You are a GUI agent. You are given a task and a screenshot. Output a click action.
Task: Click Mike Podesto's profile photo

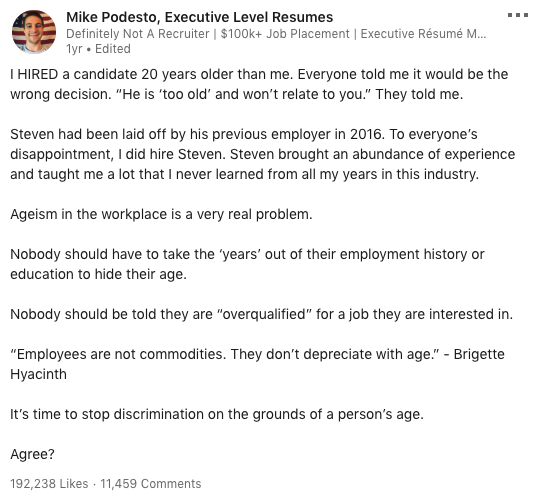click(x=34, y=32)
